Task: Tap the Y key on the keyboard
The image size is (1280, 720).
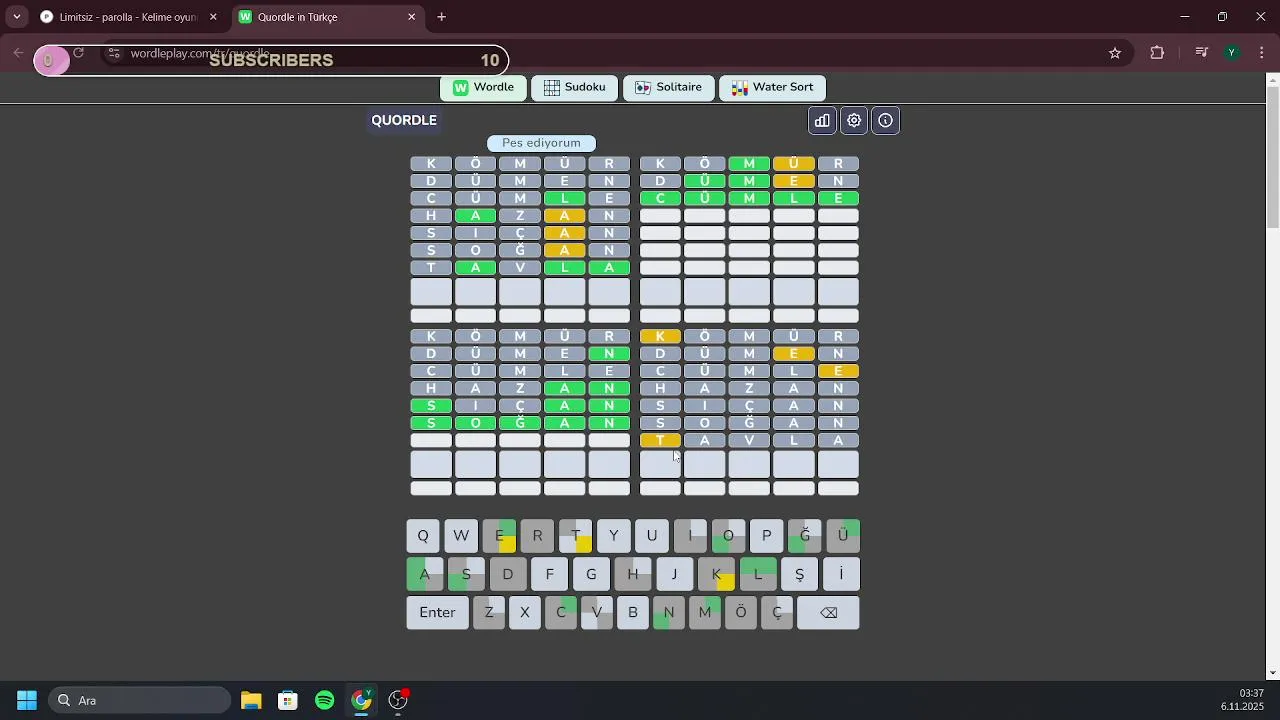Action: pyautogui.click(x=614, y=536)
